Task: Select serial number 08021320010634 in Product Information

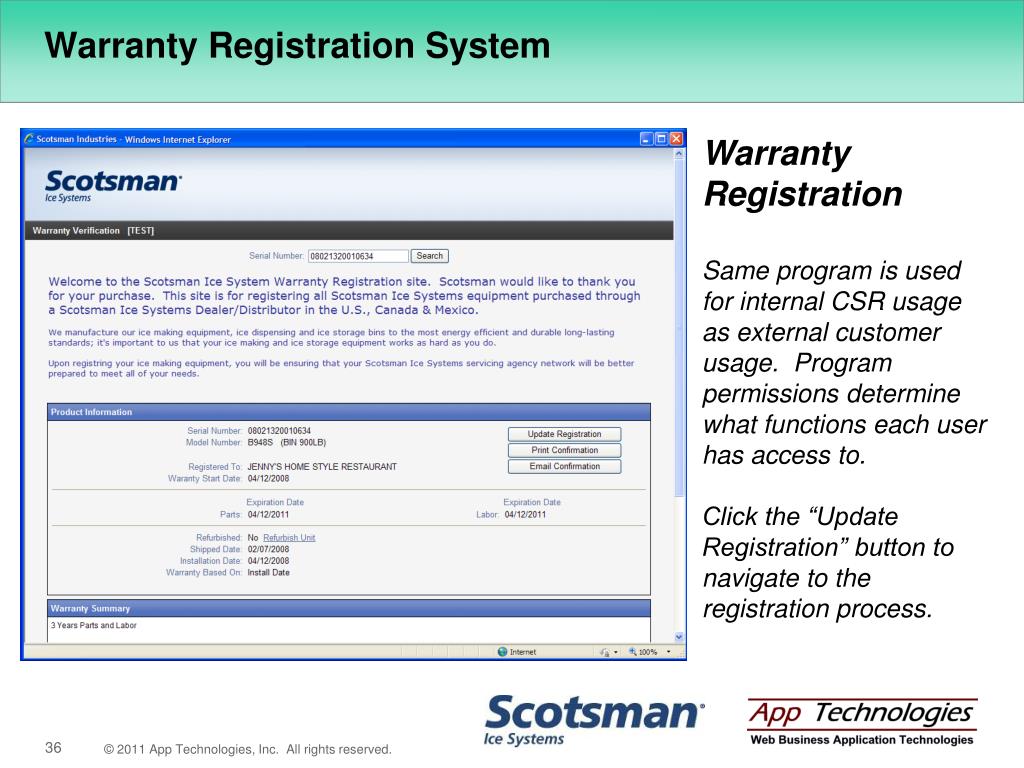Action: [x=280, y=431]
